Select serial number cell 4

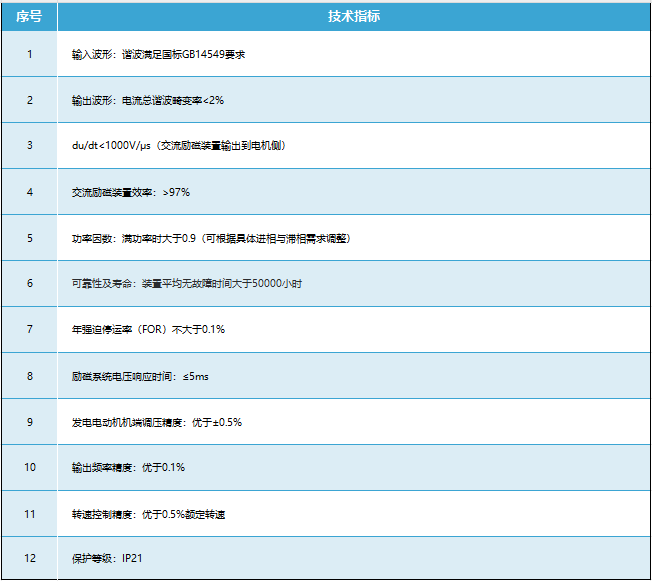[29, 192]
